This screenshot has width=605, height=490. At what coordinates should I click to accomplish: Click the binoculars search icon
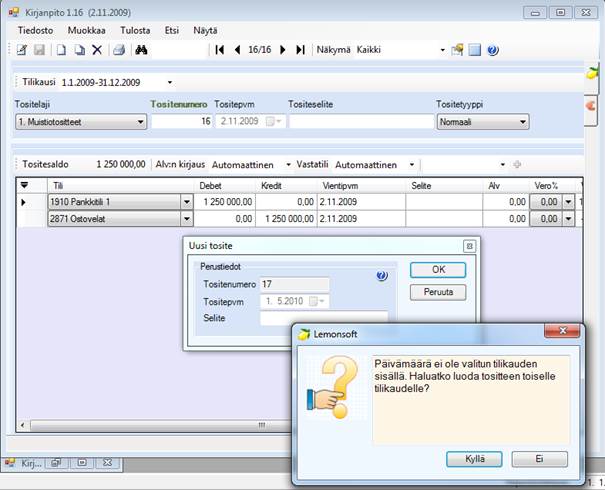point(142,50)
